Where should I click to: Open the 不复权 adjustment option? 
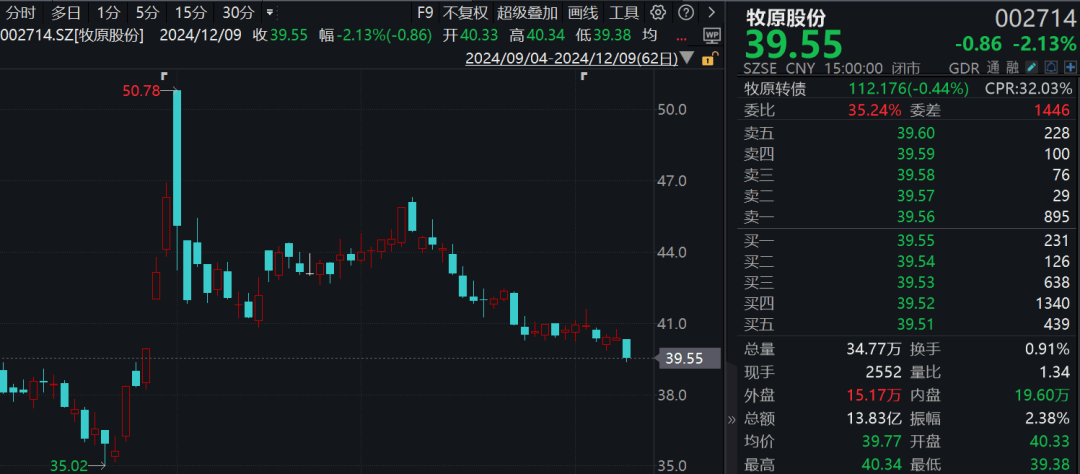tap(465, 12)
